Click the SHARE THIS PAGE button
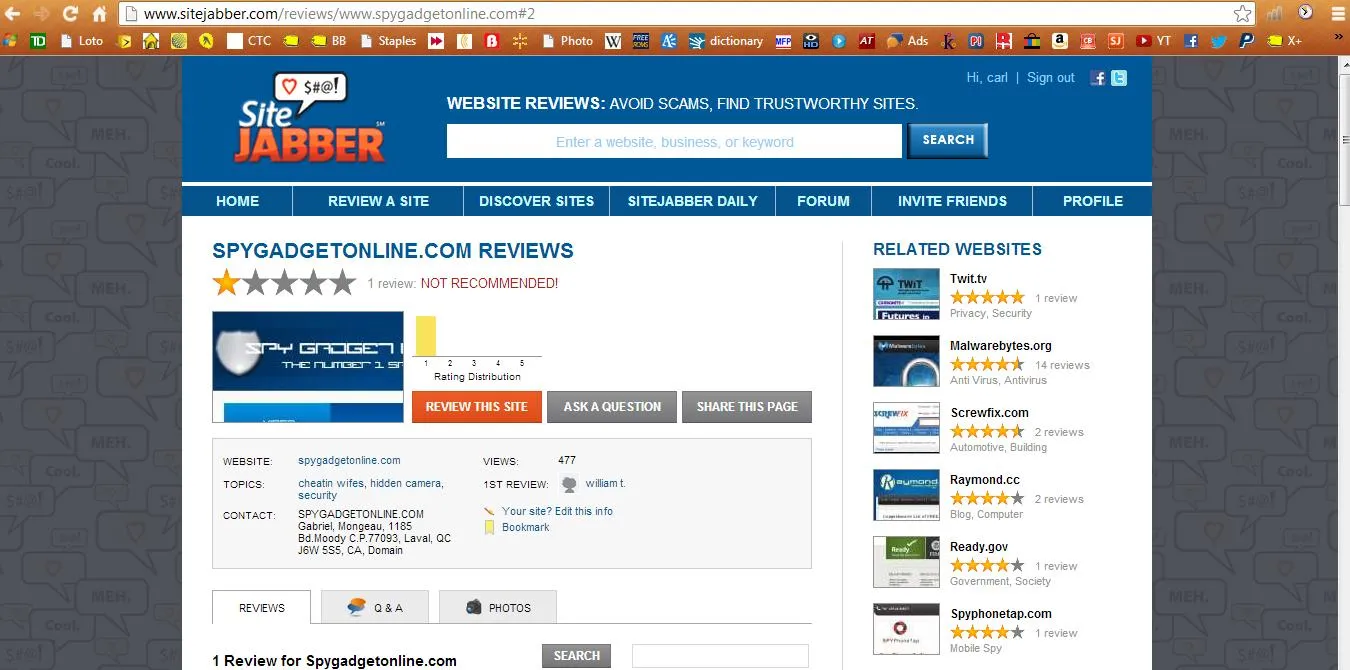This screenshot has width=1350, height=670. pyautogui.click(x=747, y=407)
